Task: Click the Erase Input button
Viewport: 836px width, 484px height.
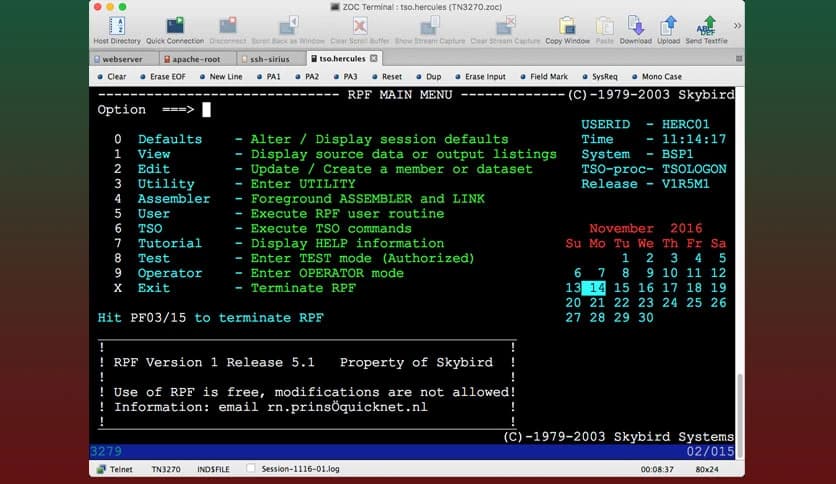Action: (x=480, y=77)
